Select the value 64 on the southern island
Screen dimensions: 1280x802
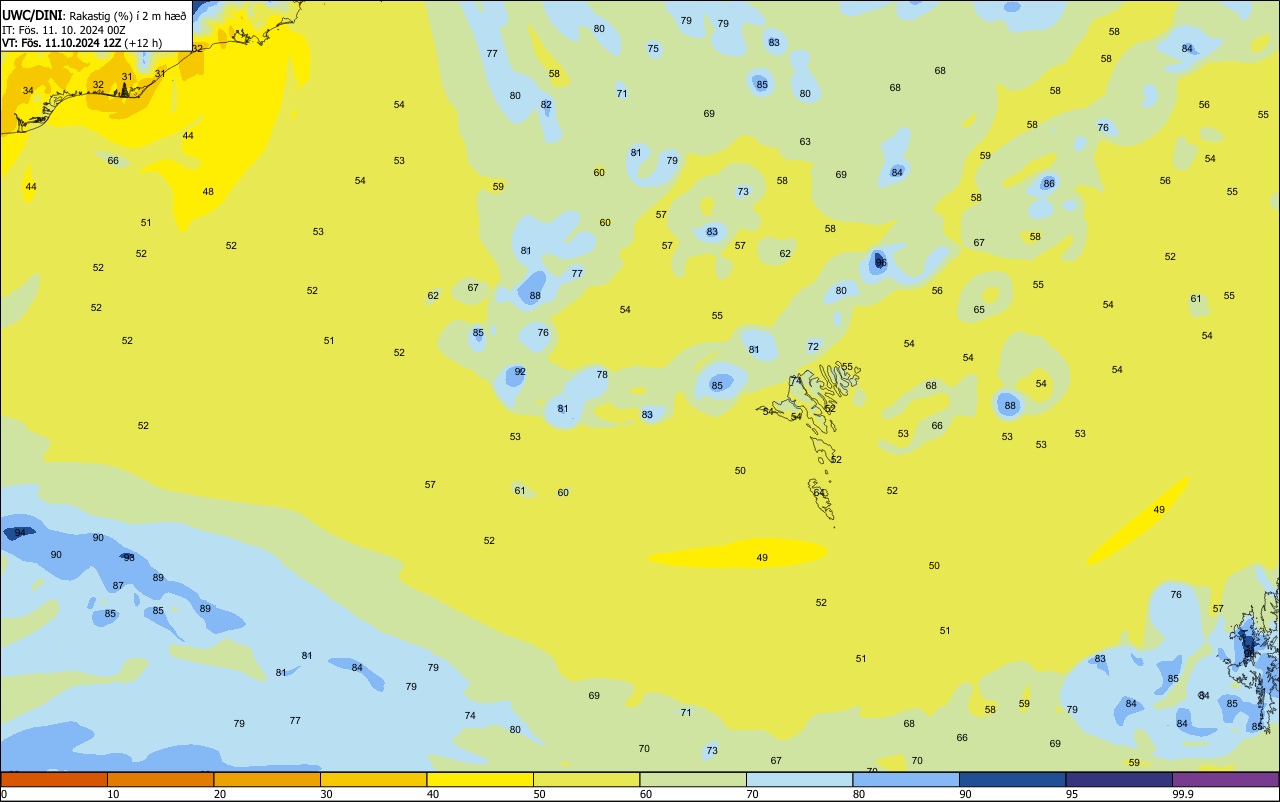coord(819,492)
